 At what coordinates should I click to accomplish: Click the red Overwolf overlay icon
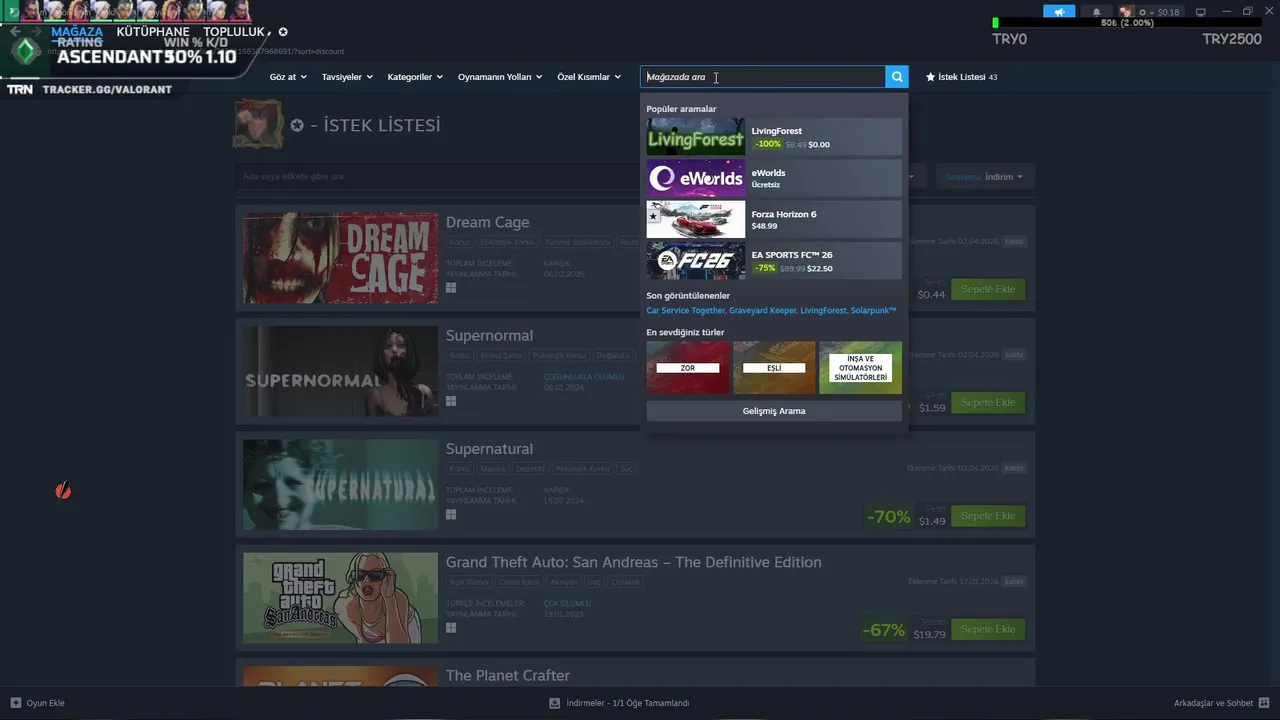63,490
